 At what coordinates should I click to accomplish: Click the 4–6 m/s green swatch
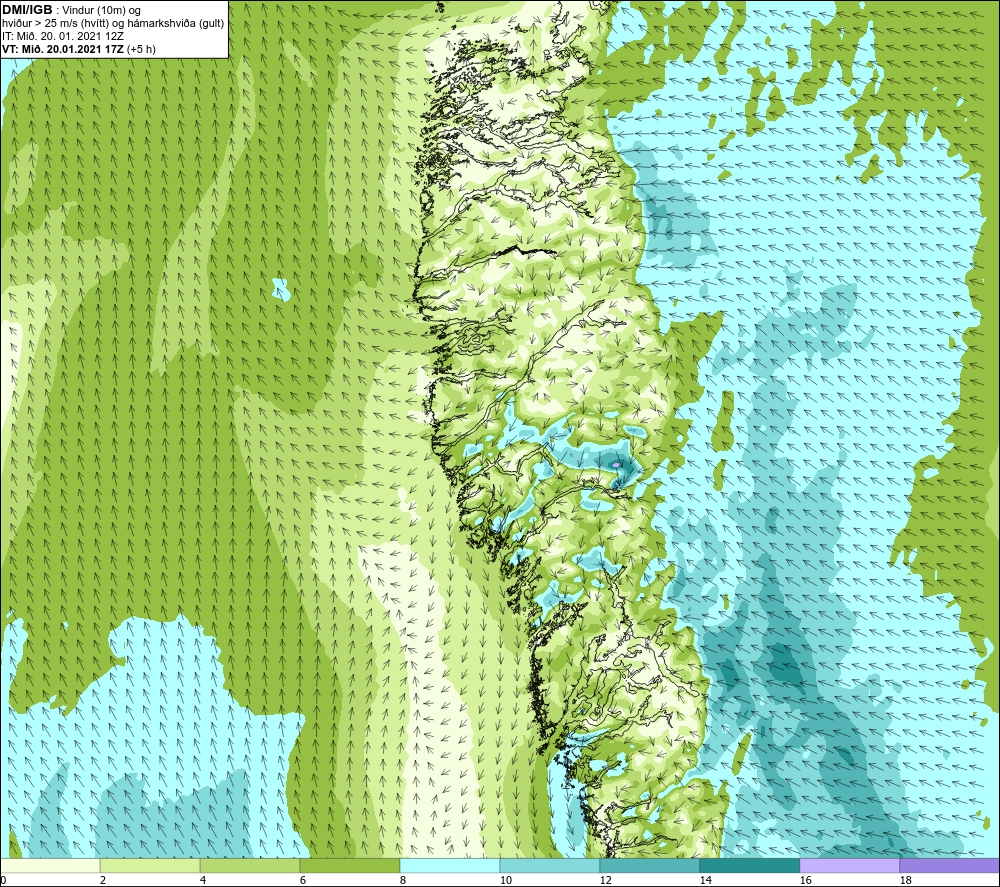(x=249, y=865)
